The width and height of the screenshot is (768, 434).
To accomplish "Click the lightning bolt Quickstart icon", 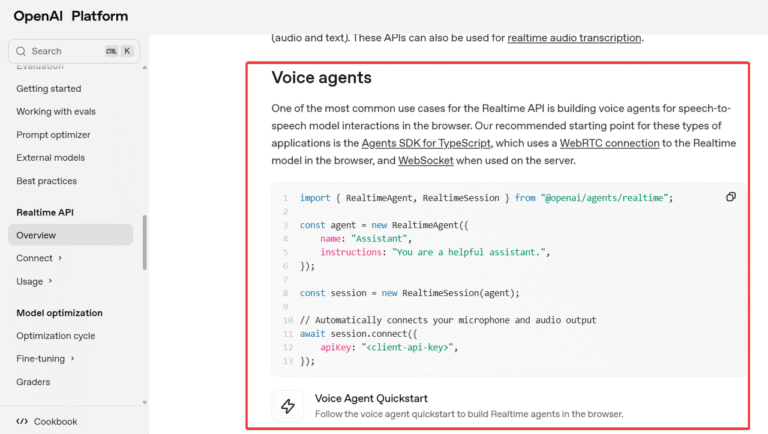I will [x=288, y=406].
